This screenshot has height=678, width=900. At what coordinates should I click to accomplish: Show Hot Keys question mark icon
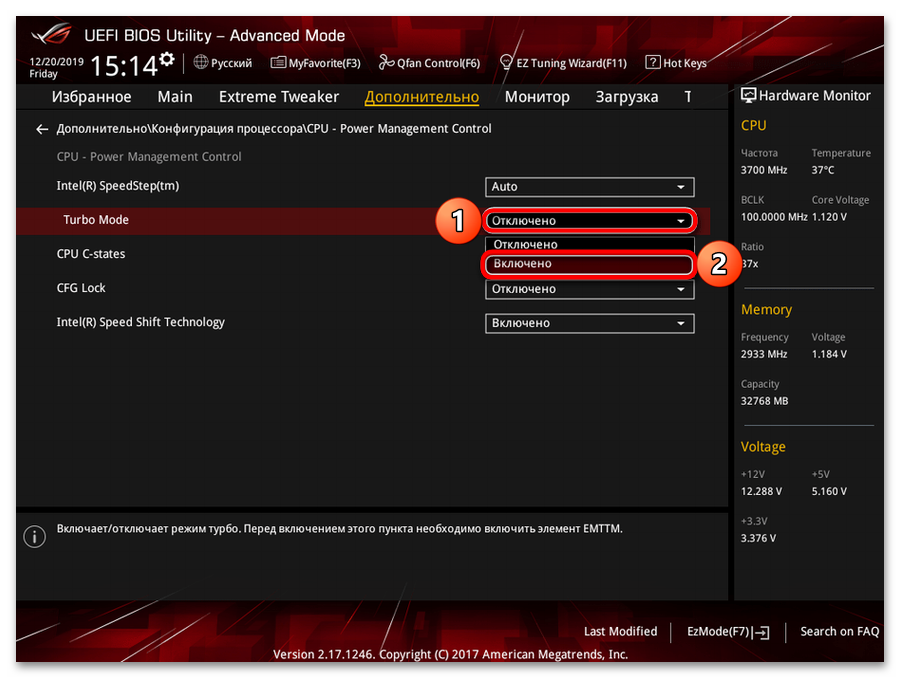653,62
